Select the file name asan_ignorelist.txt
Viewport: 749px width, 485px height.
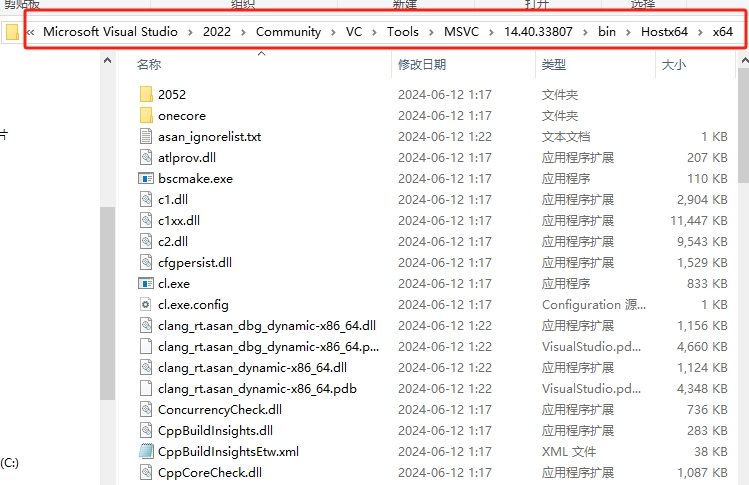click(209, 136)
